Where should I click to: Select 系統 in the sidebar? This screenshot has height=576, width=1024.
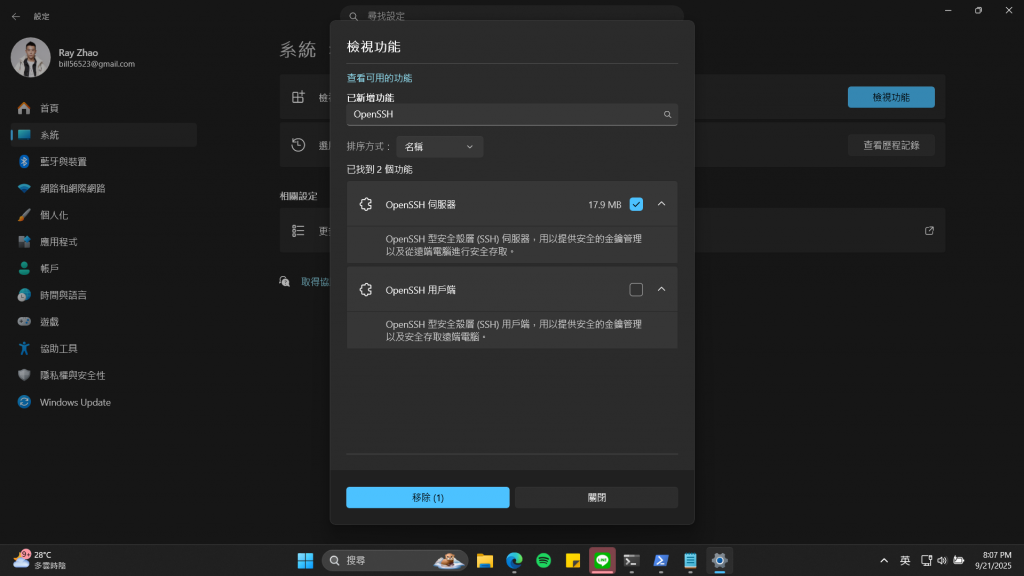coord(103,135)
